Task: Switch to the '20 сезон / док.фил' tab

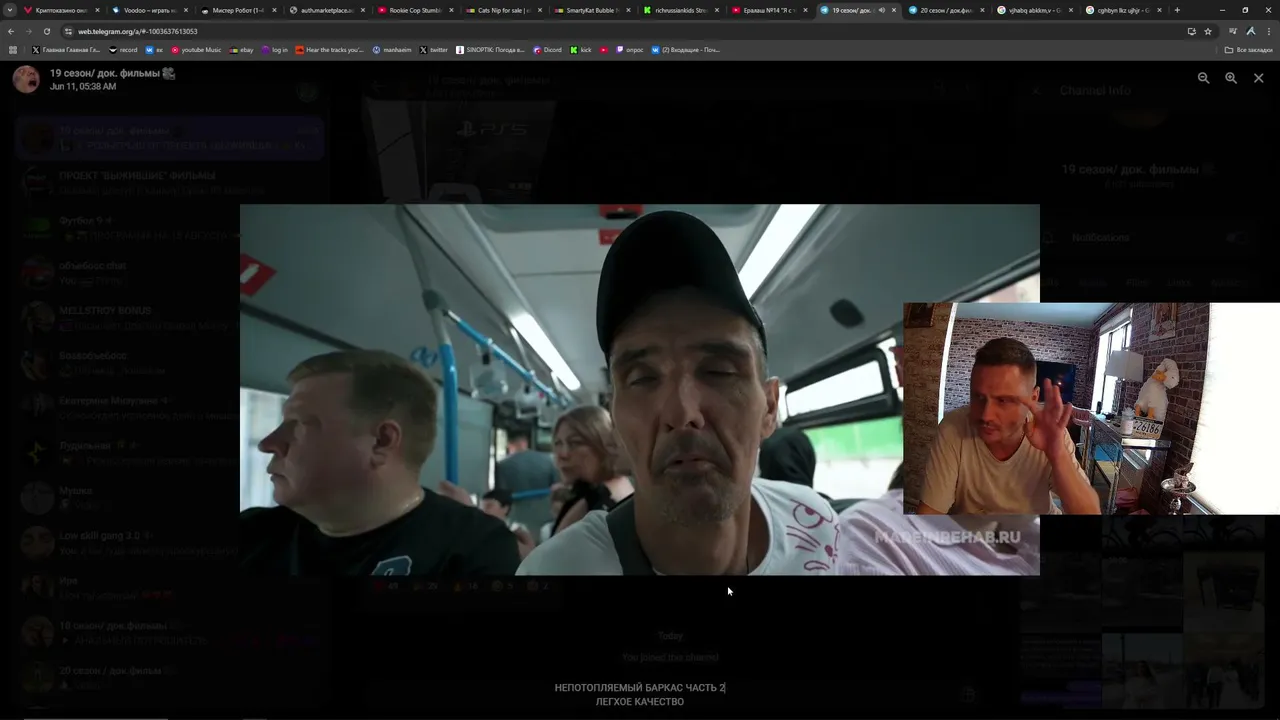Action: click(946, 10)
